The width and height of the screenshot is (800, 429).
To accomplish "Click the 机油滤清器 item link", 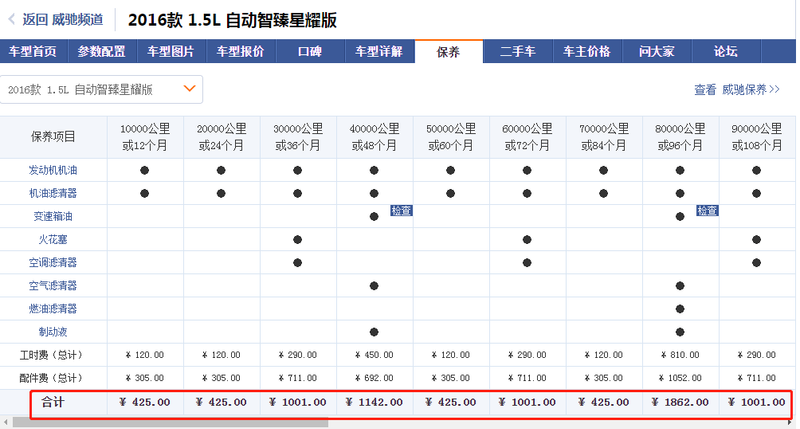I will pos(53,193).
